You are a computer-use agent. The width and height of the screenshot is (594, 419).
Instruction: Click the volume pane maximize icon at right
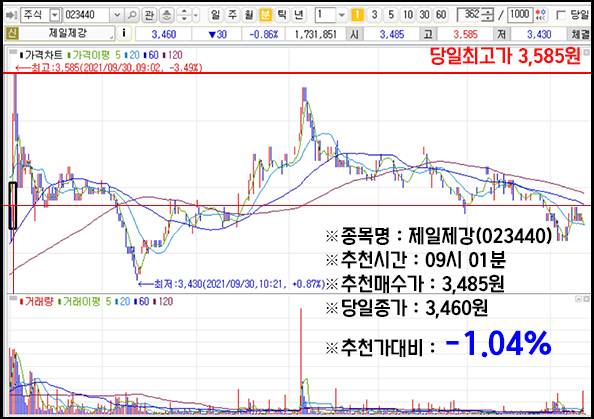578,299
